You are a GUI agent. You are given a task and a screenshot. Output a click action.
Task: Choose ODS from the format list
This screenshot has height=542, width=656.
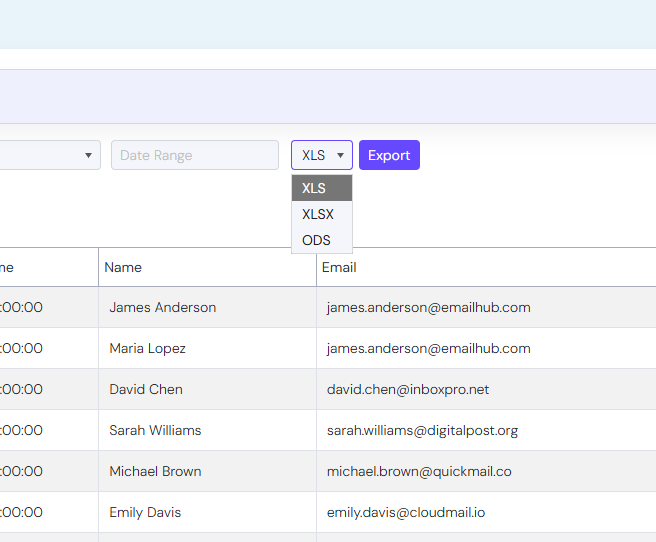point(322,240)
